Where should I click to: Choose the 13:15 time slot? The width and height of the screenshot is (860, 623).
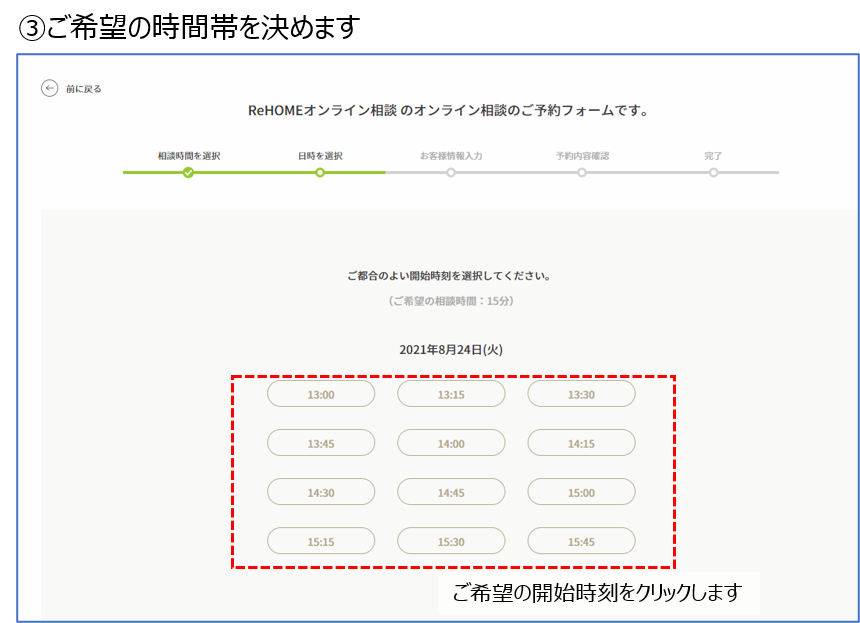click(451, 394)
